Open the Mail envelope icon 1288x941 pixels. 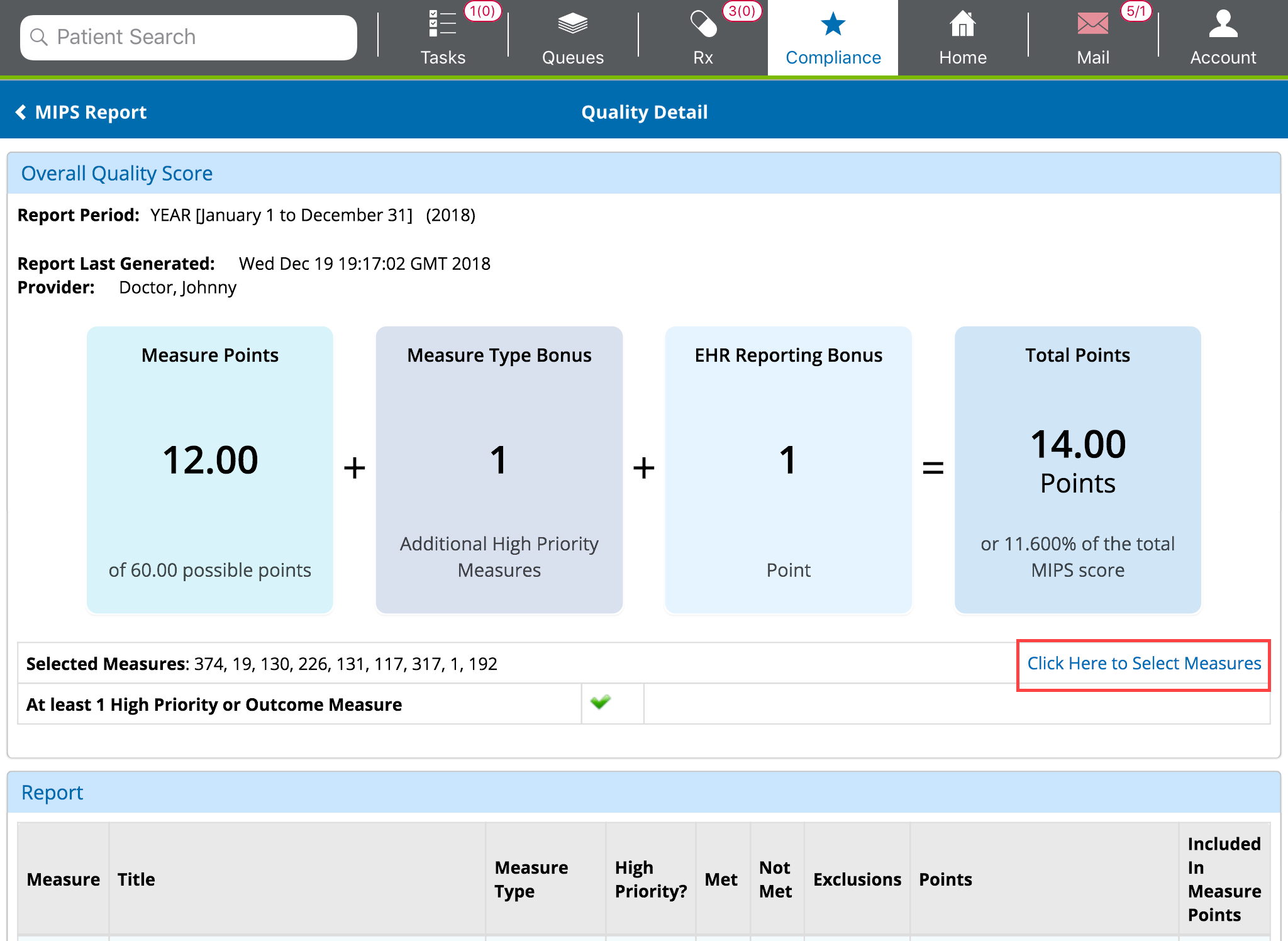pyautogui.click(x=1092, y=25)
